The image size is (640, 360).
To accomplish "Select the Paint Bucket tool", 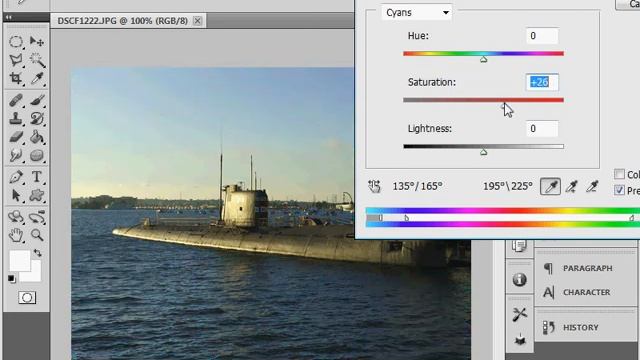I will pyautogui.click(x=37, y=137).
